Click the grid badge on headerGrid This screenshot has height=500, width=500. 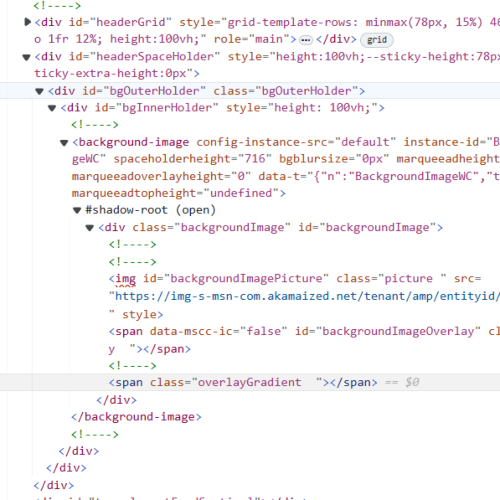click(x=377, y=40)
